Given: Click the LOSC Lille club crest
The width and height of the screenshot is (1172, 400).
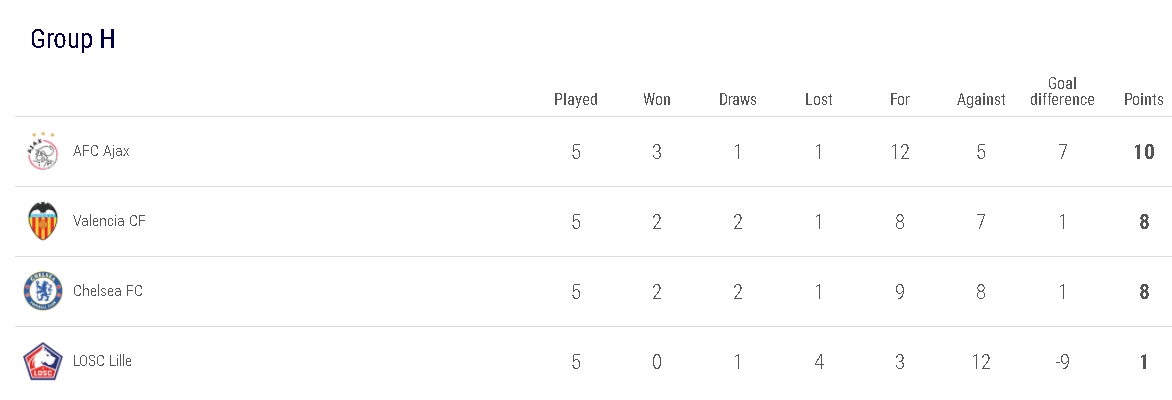Looking at the screenshot, I should 43,361.
